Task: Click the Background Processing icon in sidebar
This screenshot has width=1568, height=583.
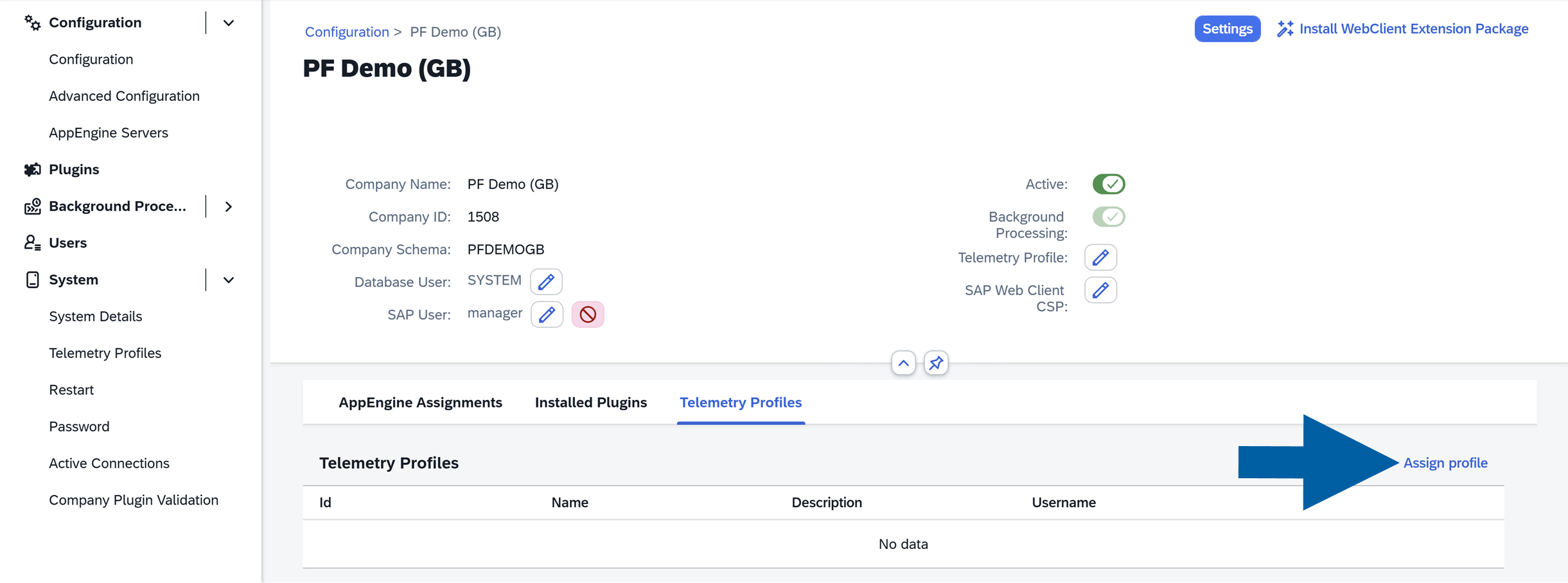Action: click(x=33, y=206)
